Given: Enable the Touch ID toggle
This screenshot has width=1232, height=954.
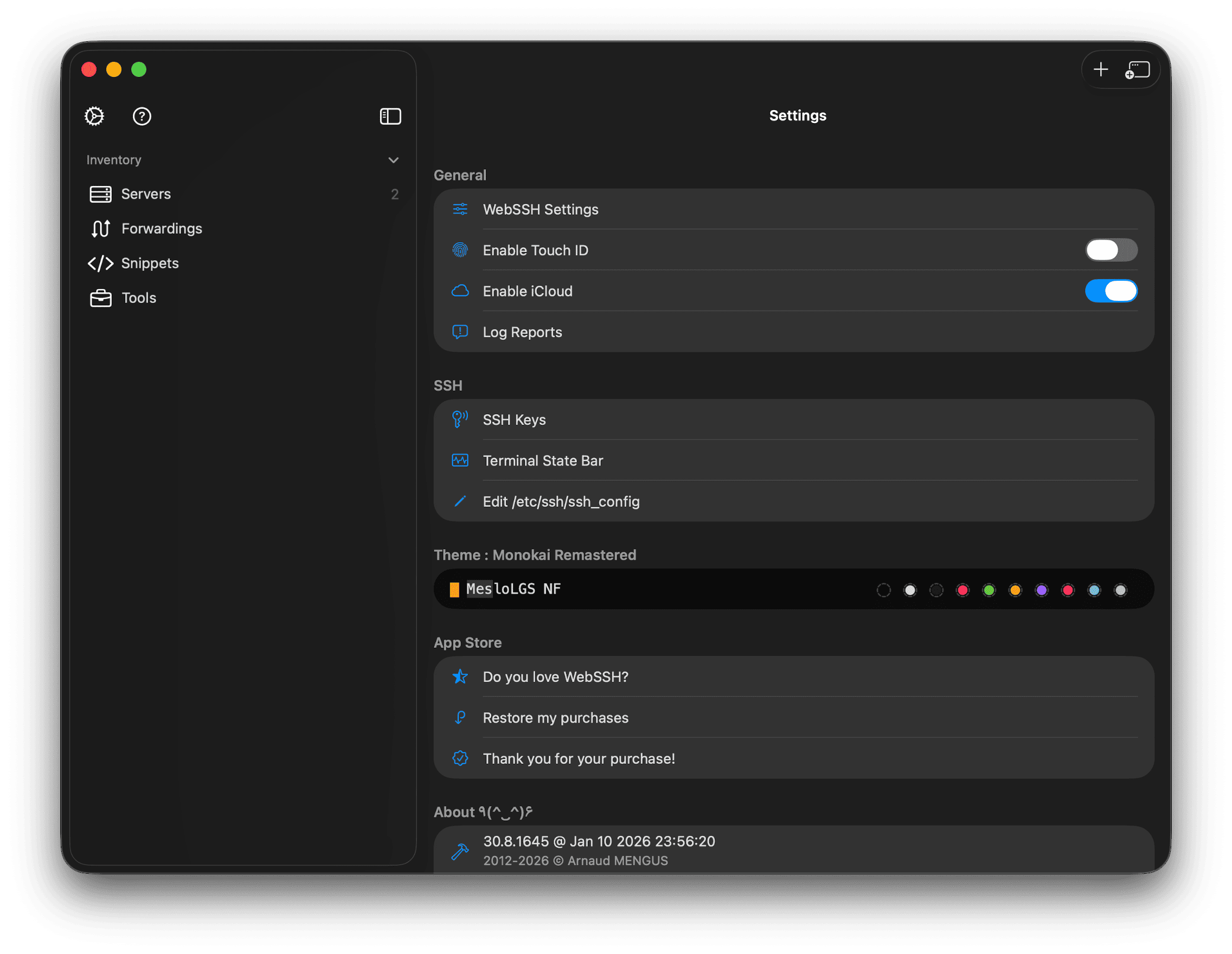Looking at the screenshot, I should point(1111,250).
